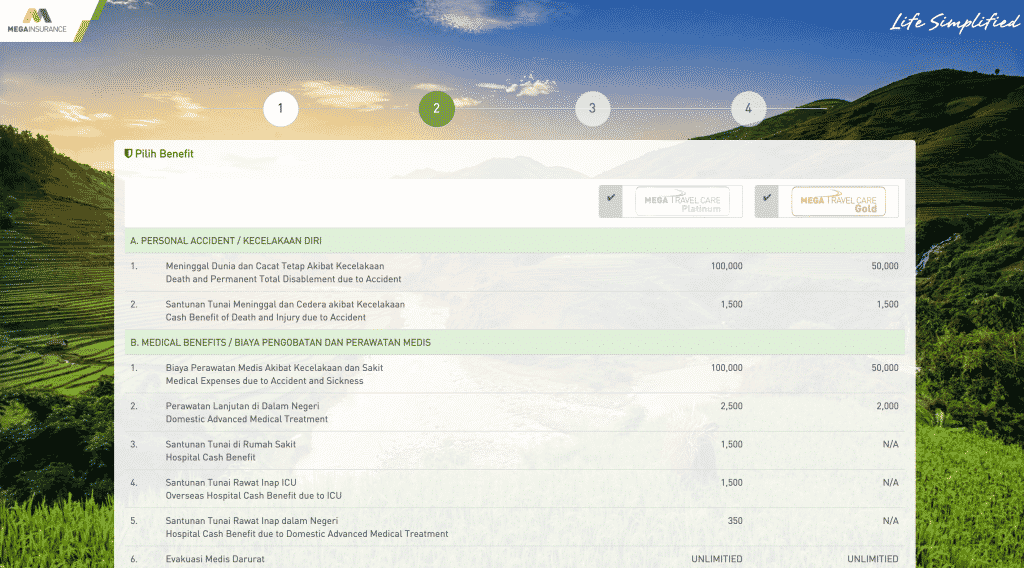Jump to step 3 circle
This screenshot has width=1024, height=568.
pyautogui.click(x=592, y=108)
